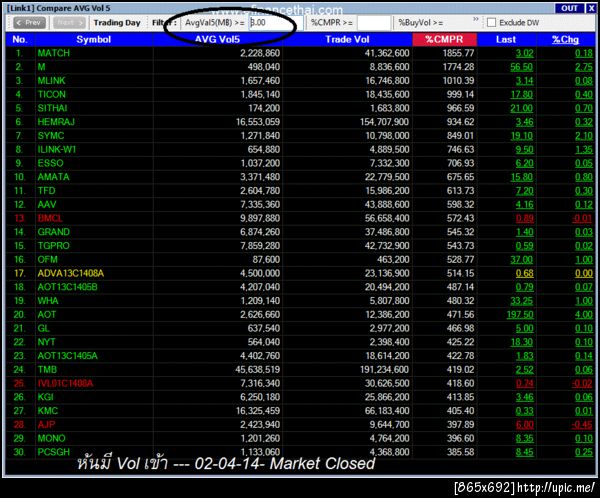Screen dimensions: 600x498
Task: Select the AOT13C1405B symbol
Action: pyautogui.click(x=67, y=287)
